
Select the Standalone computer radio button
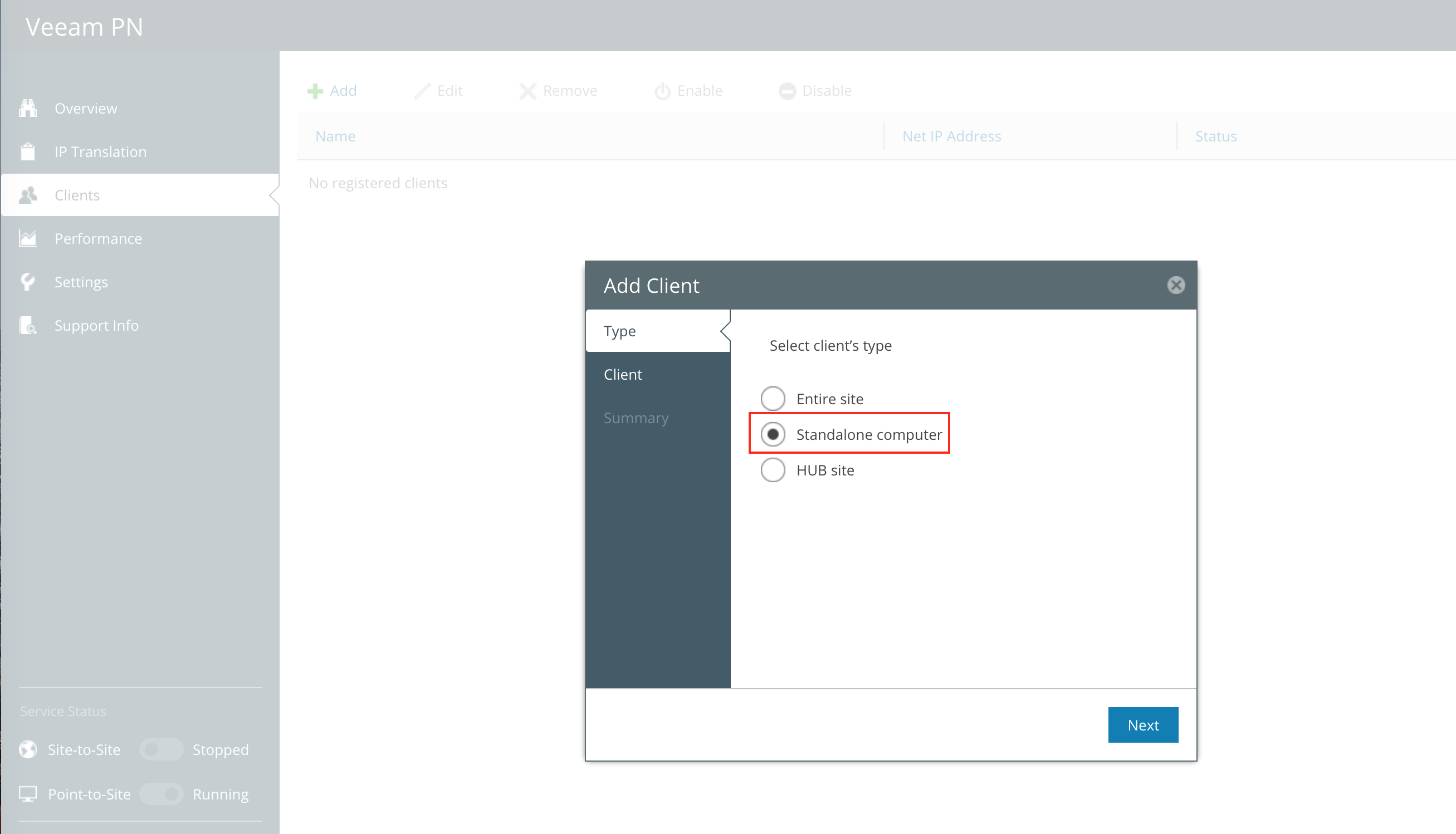click(x=773, y=434)
